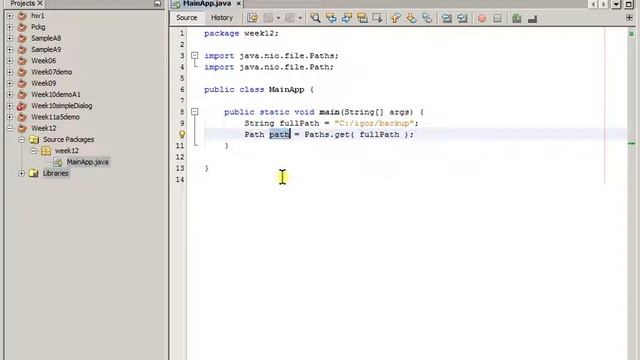Minimize the Projects panel

coord(157,3)
